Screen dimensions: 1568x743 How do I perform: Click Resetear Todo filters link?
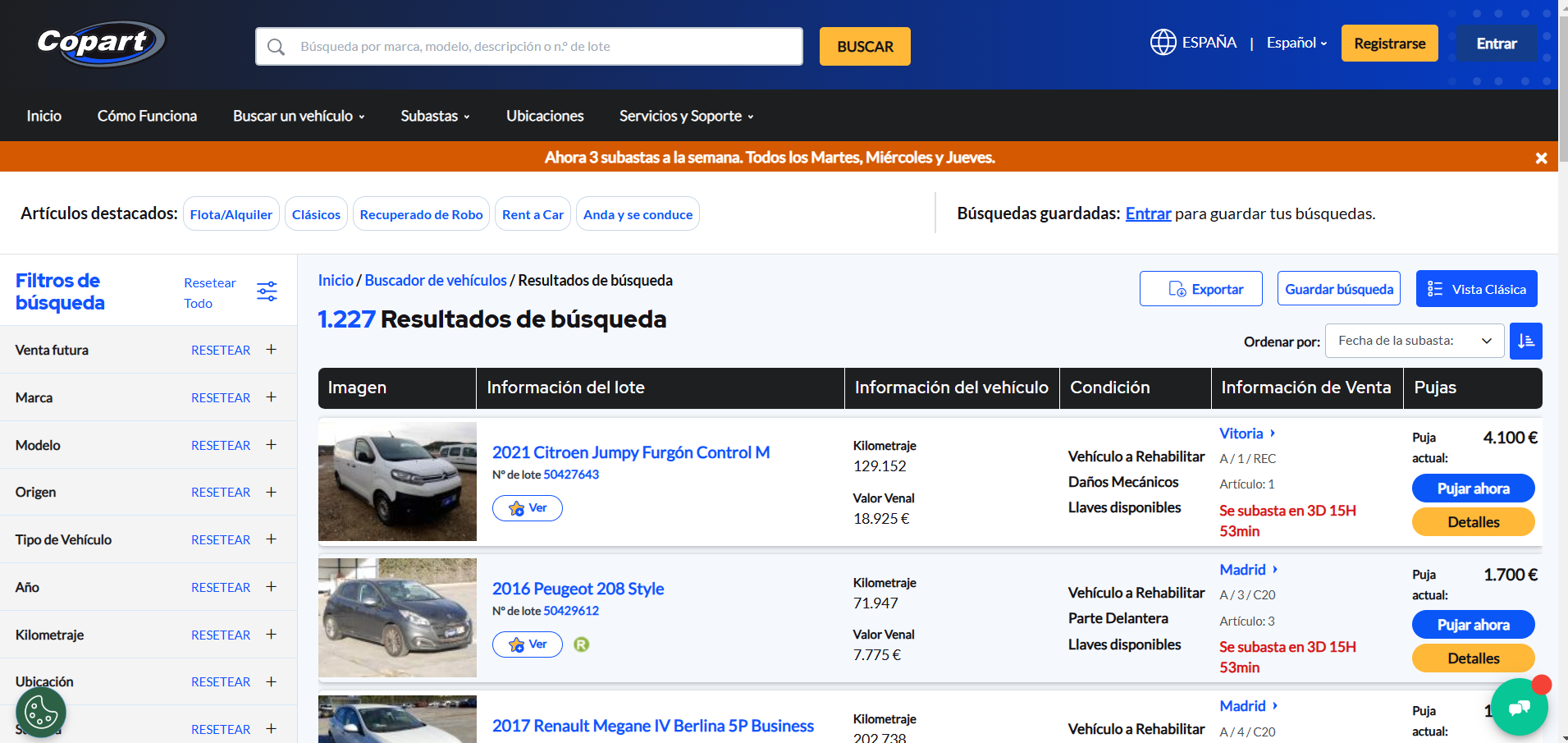click(209, 293)
